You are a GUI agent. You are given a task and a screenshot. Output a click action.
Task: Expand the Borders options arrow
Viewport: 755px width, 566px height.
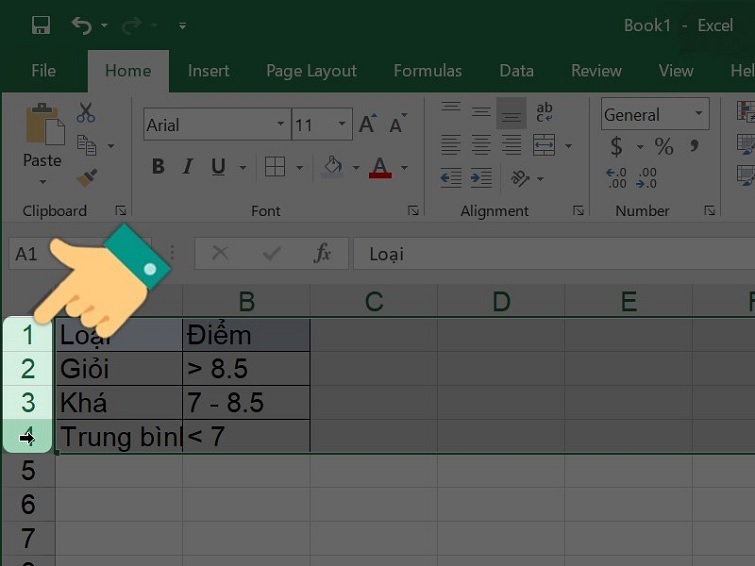click(299, 168)
